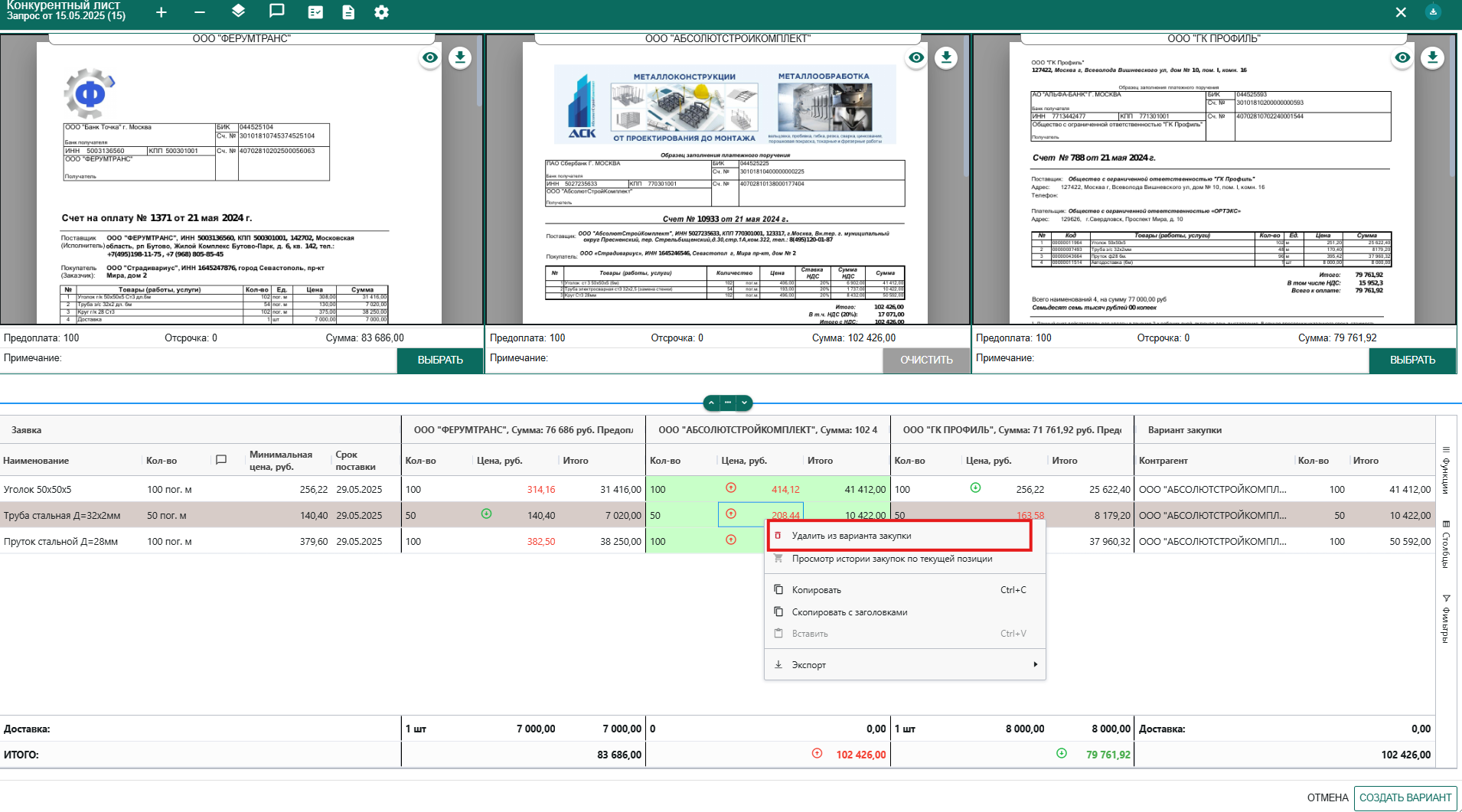
Task: Expand upper panel with down chevron on splitter
Action: tap(744, 403)
